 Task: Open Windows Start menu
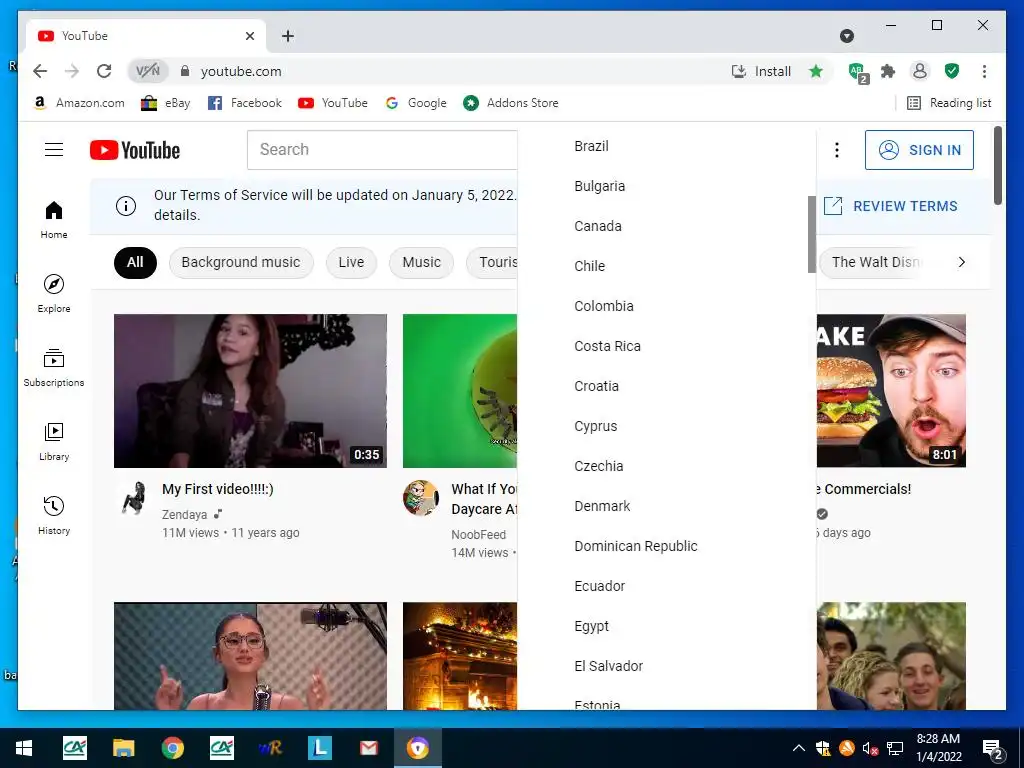click(24, 748)
